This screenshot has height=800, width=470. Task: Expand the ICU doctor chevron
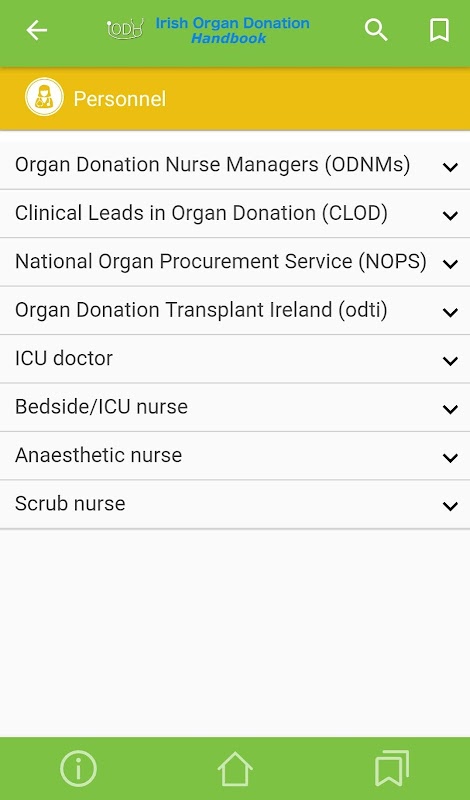click(x=450, y=361)
